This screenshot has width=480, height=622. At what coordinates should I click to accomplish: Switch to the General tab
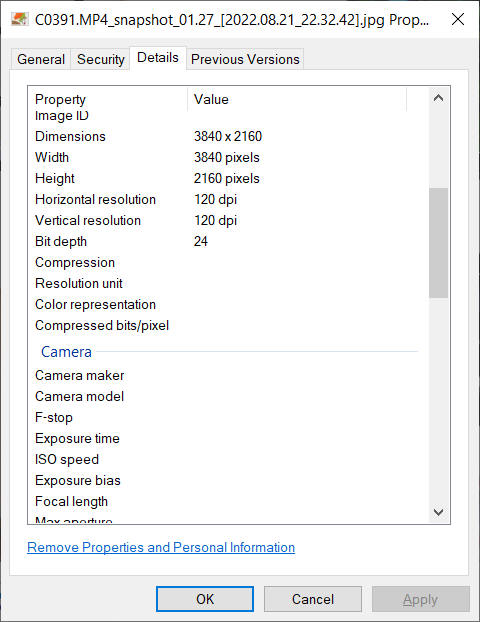(41, 59)
